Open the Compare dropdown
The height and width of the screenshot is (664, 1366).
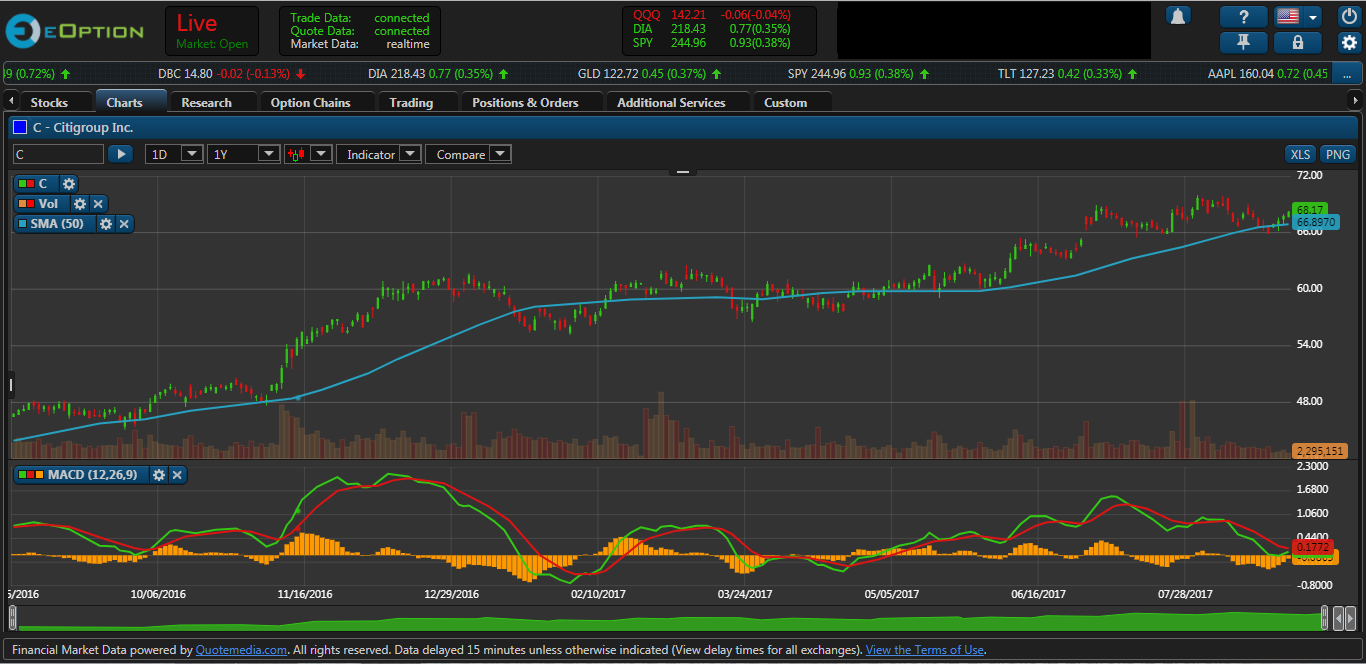pyautogui.click(x=468, y=154)
